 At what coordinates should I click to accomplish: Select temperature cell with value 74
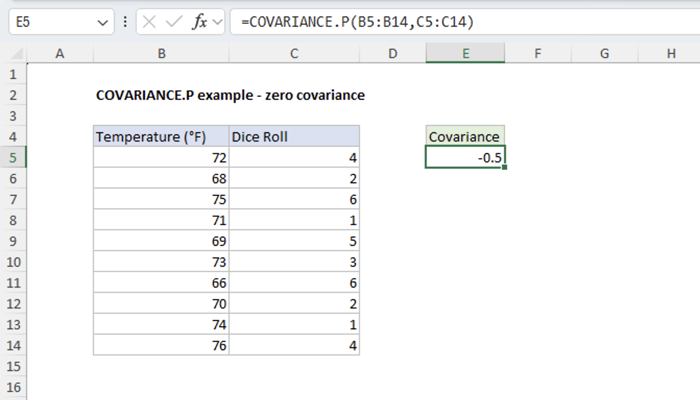click(x=161, y=325)
